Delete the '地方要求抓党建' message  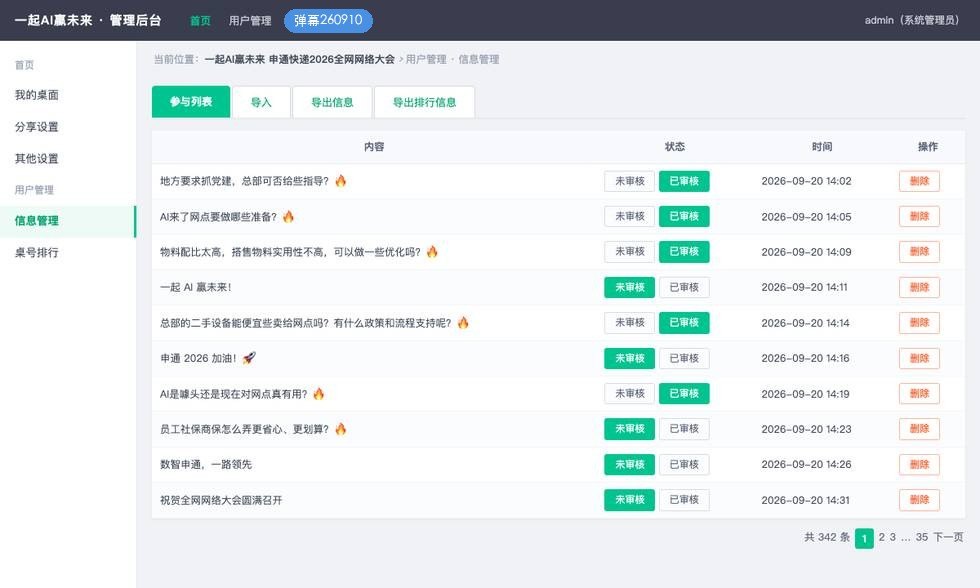[919, 181]
